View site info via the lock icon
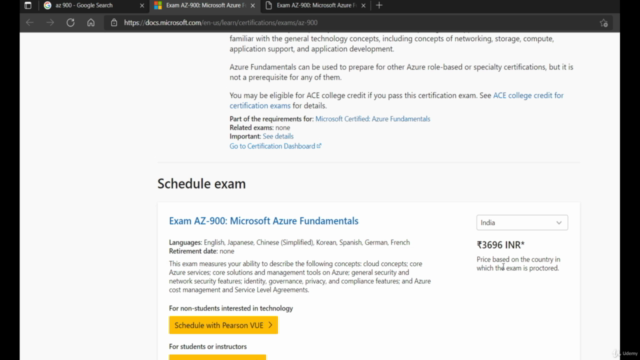Screen dimensions: 640x360 [114, 22]
